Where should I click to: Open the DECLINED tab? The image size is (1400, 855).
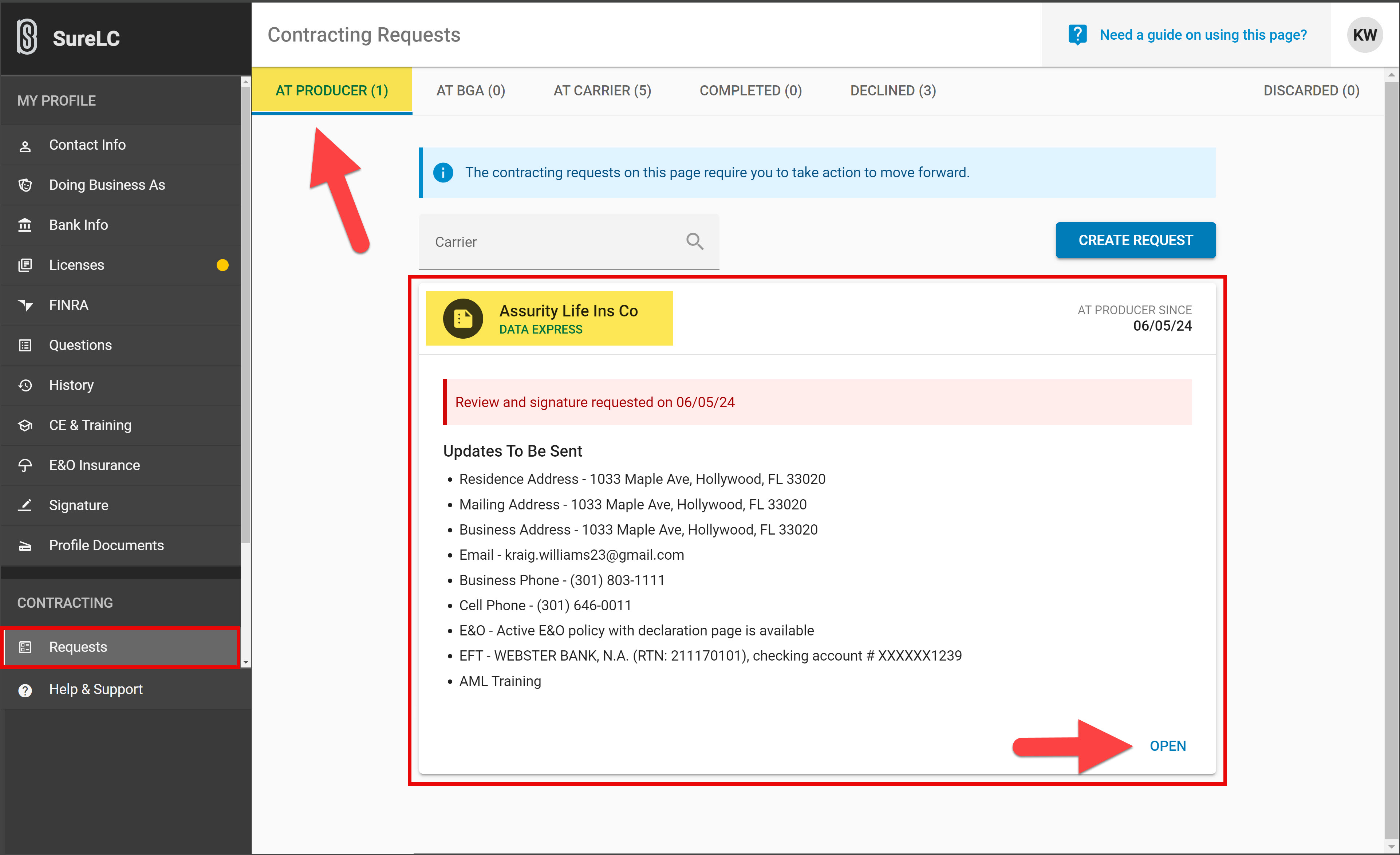tap(892, 90)
